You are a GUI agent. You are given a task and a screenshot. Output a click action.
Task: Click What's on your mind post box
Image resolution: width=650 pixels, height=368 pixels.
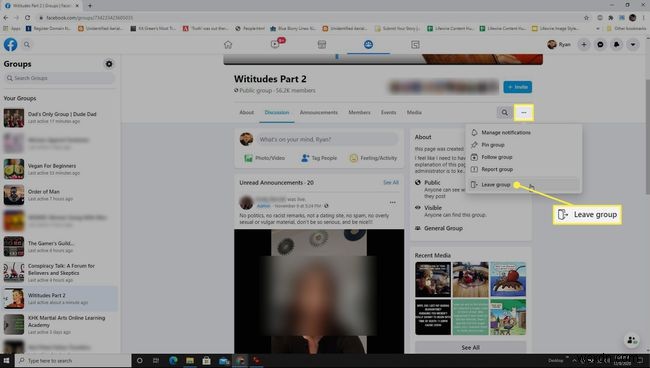(326, 139)
